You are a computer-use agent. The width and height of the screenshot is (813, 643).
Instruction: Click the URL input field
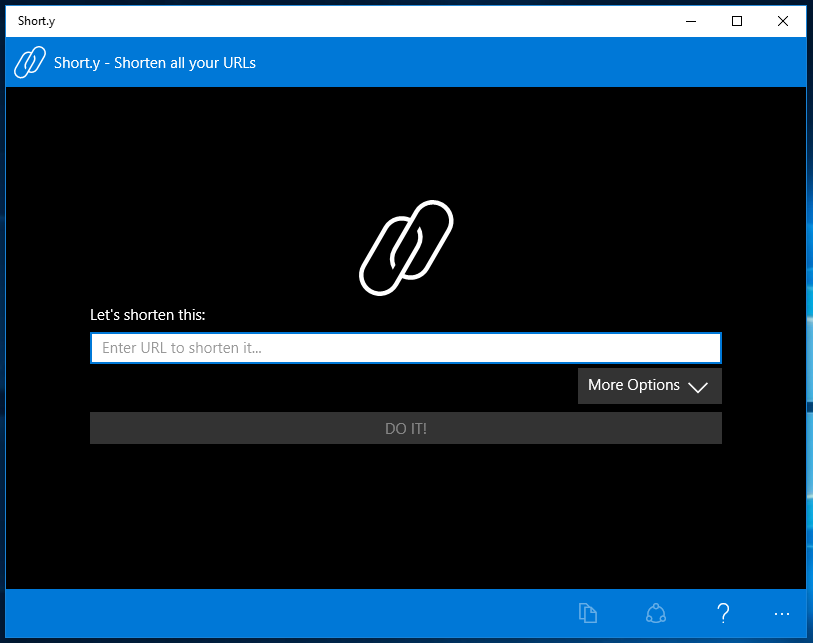pos(405,348)
